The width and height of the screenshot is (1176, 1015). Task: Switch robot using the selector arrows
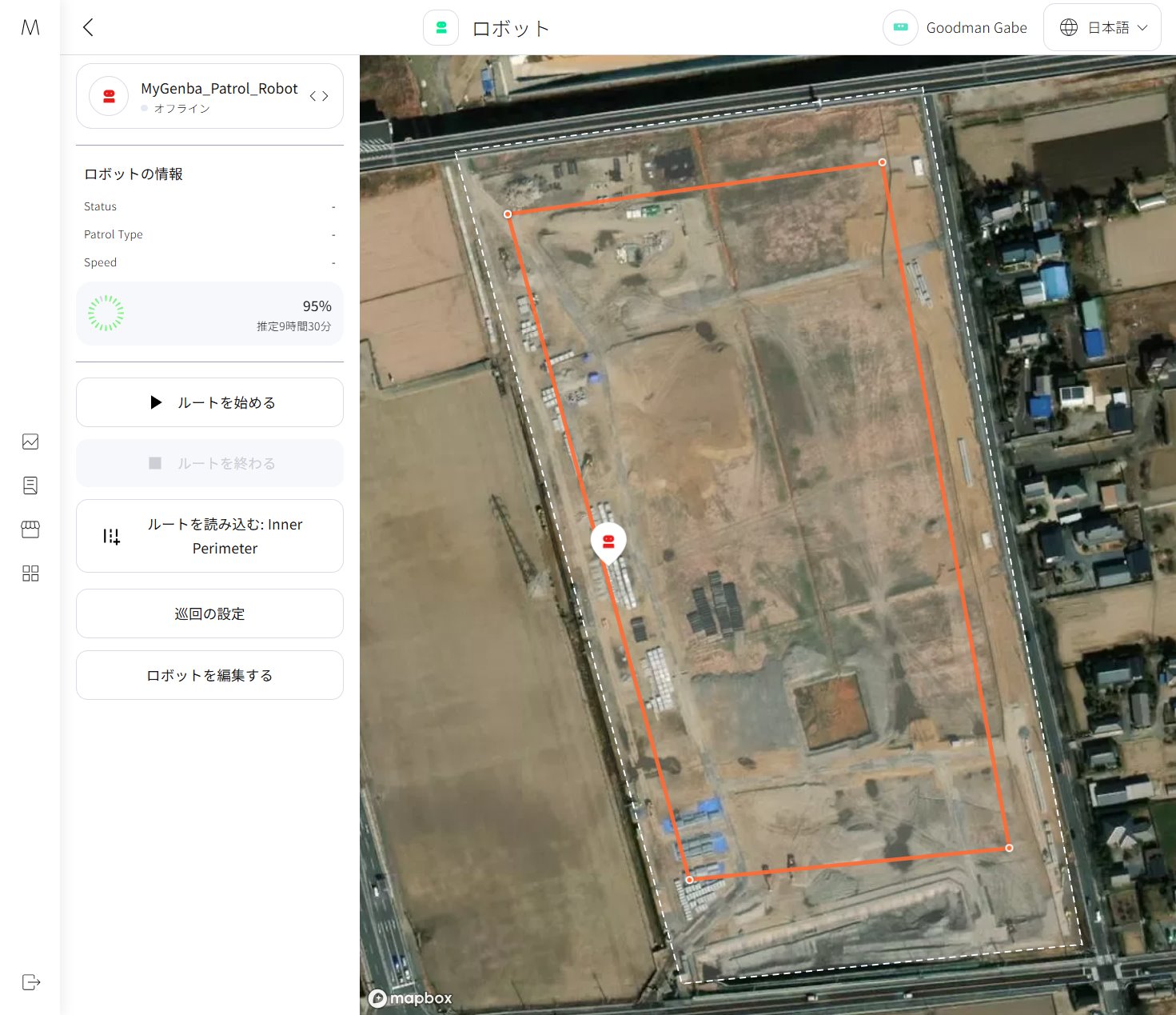[x=319, y=96]
